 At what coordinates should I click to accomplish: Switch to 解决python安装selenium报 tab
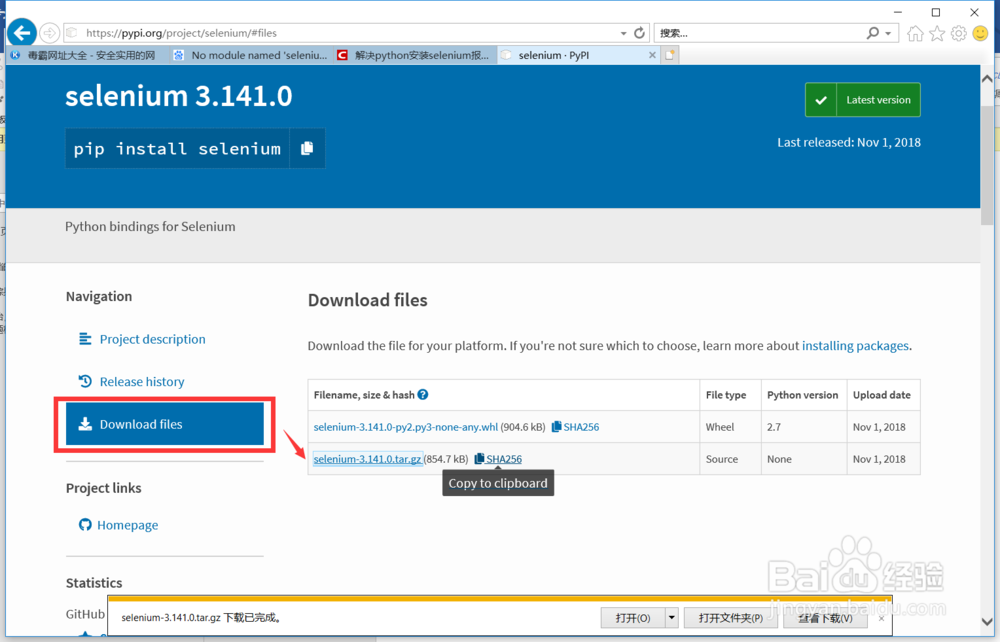(x=415, y=55)
